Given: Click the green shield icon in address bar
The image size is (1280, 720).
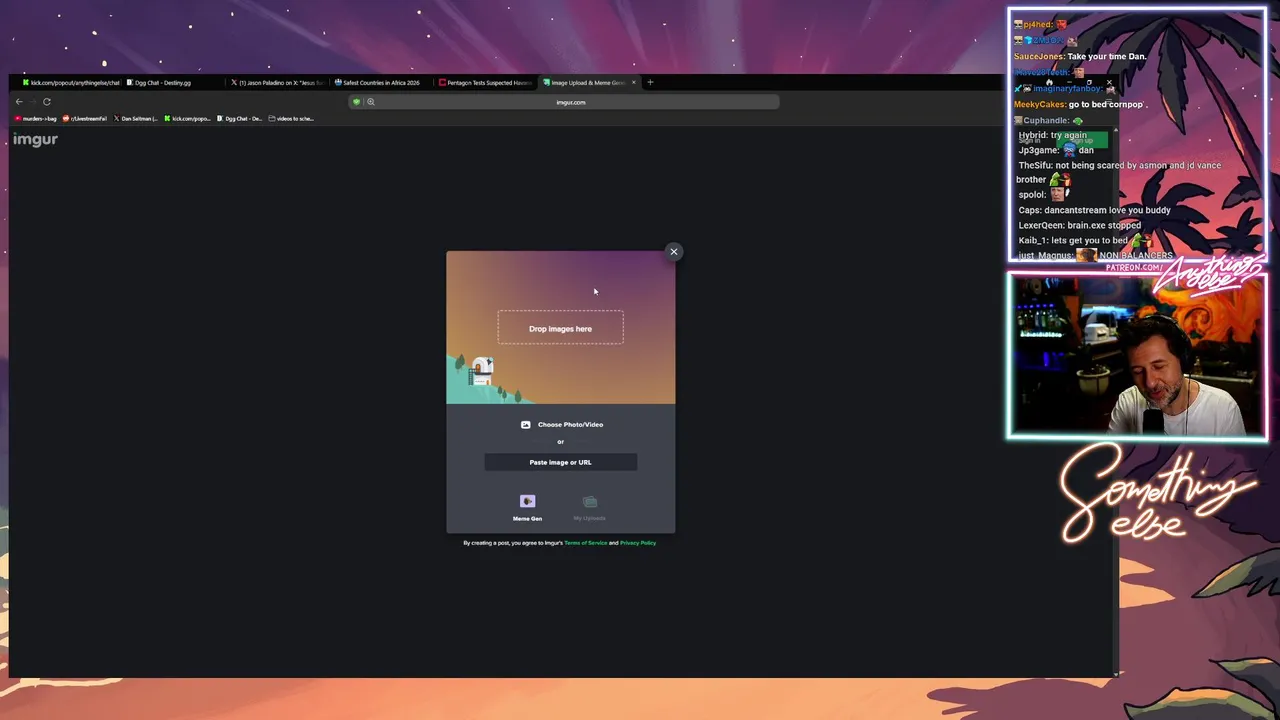Looking at the screenshot, I should [x=356, y=102].
